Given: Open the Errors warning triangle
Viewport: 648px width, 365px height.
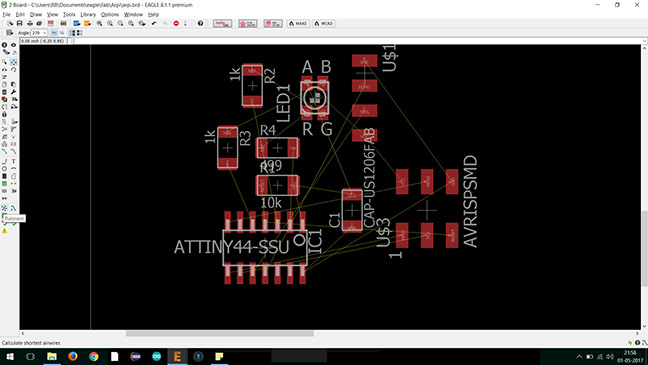Looking at the screenshot, I should click(x=5, y=231).
